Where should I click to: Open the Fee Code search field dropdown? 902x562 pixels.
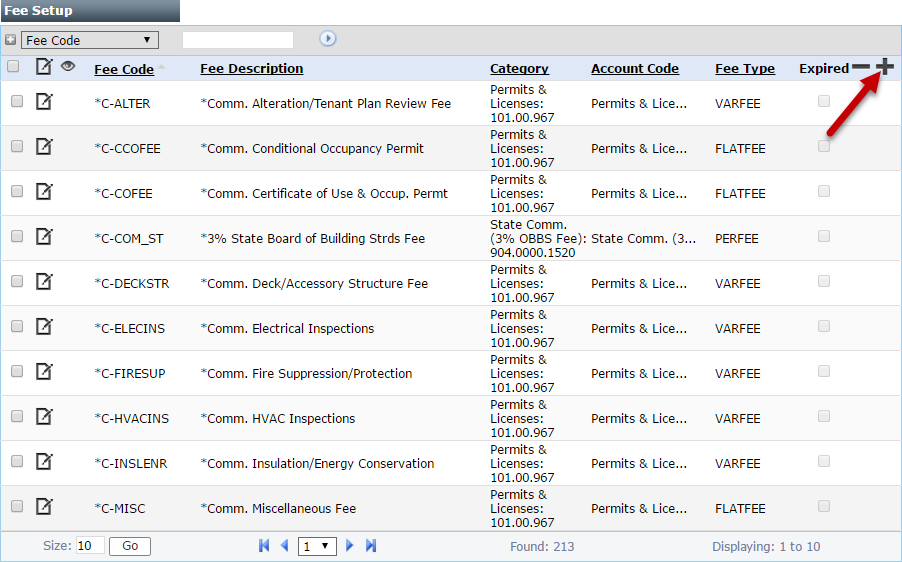pyautogui.click(x=90, y=40)
